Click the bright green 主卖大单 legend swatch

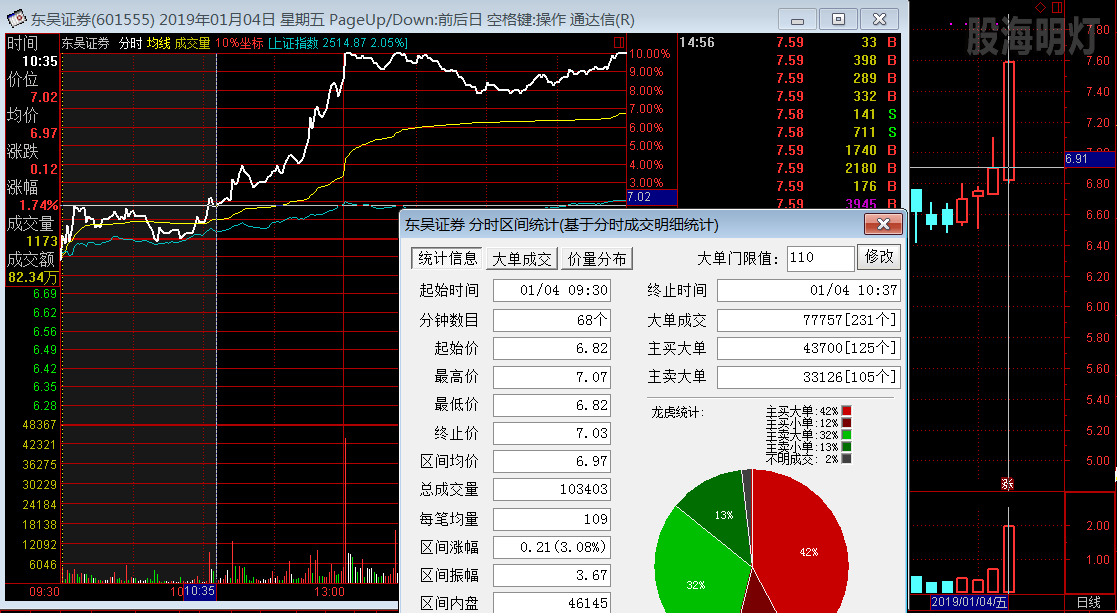click(x=846, y=435)
